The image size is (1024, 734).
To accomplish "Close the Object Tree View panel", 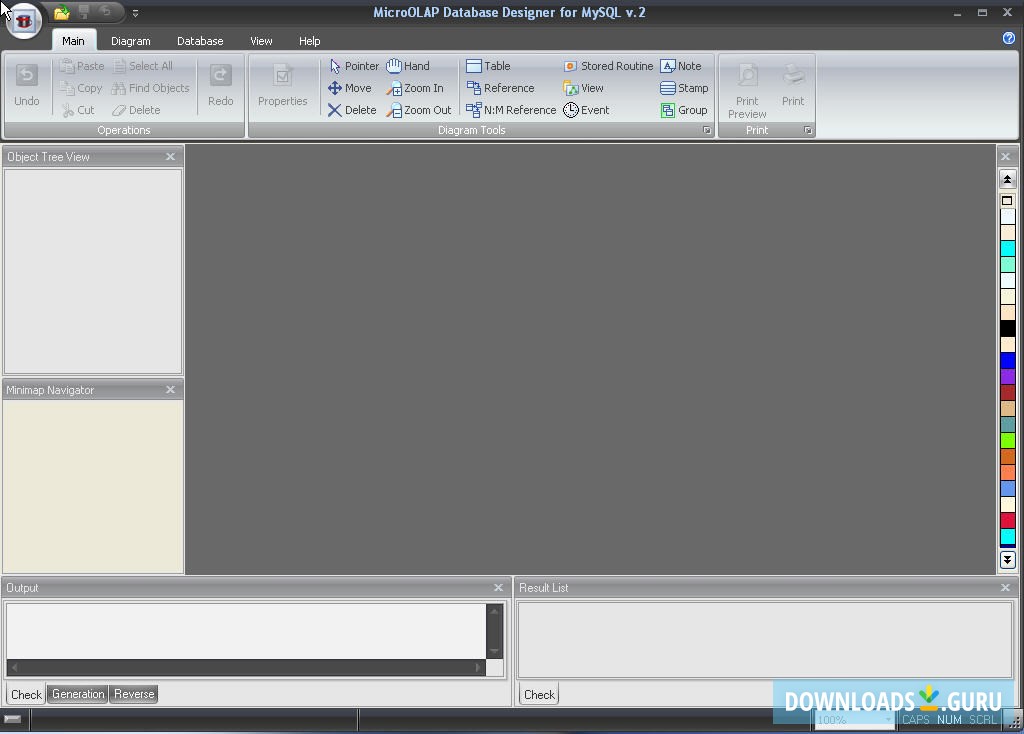I will click(x=170, y=157).
